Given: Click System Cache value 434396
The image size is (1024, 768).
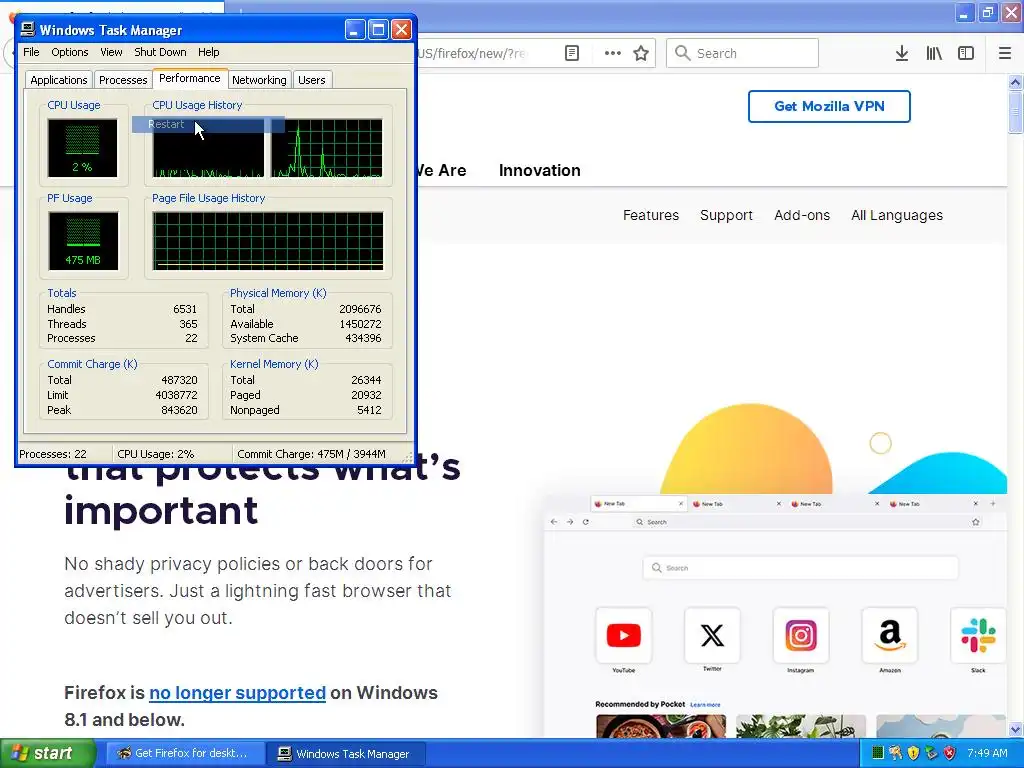Looking at the screenshot, I should 363,338.
